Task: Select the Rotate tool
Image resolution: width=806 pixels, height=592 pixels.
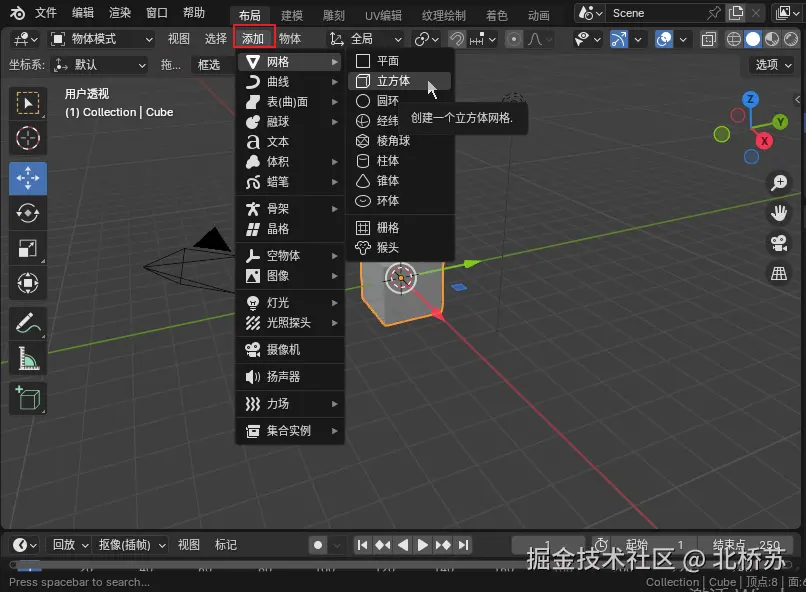Action: (28, 213)
